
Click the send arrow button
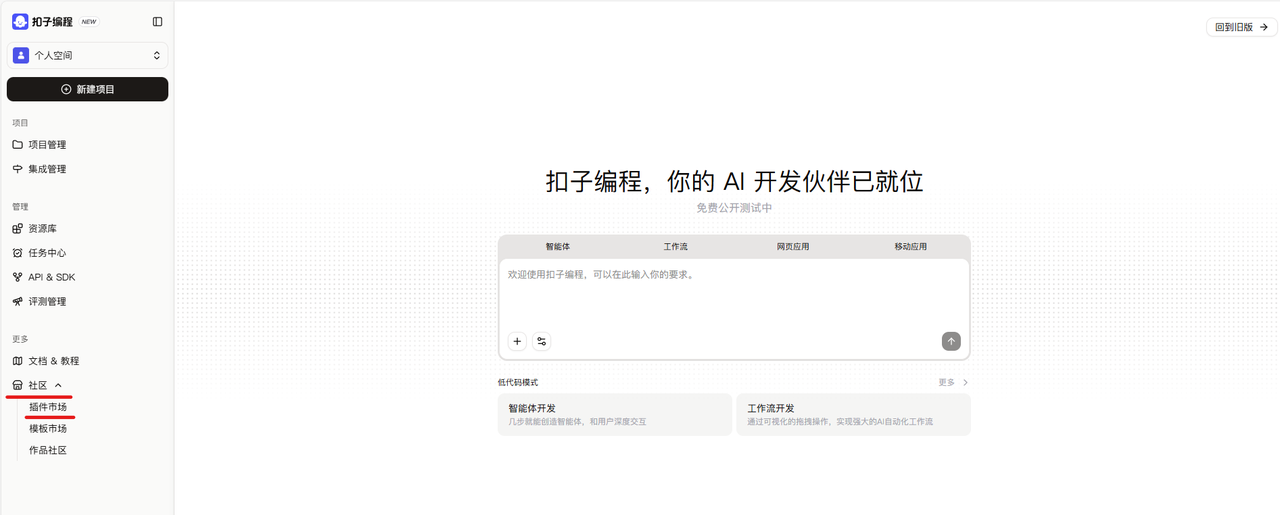(951, 341)
